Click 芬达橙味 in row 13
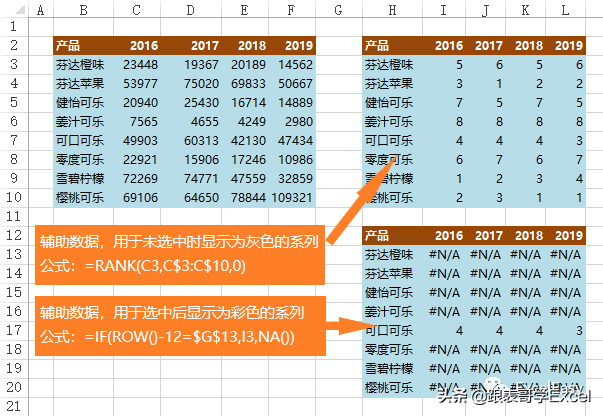The image size is (603, 416). pos(392,255)
